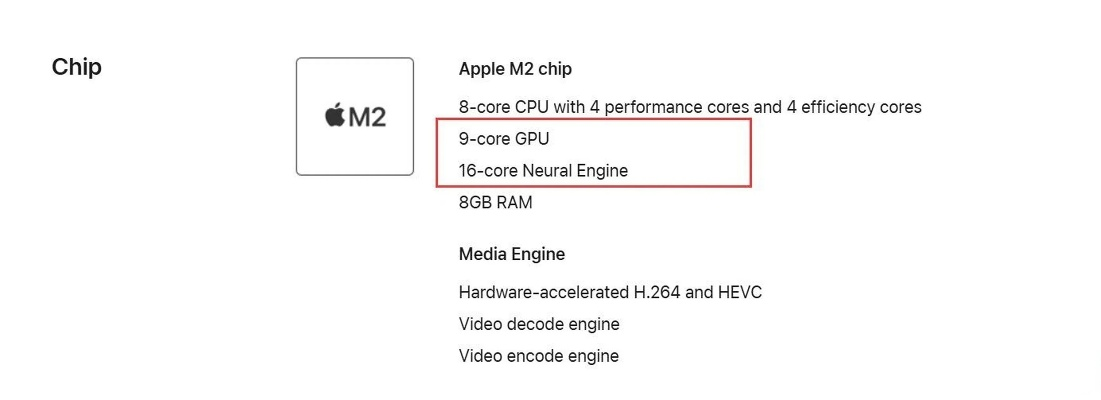This screenshot has height=400, width=1101.
Task: Click the words "Neural Engine"
Action: [x=575, y=171]
